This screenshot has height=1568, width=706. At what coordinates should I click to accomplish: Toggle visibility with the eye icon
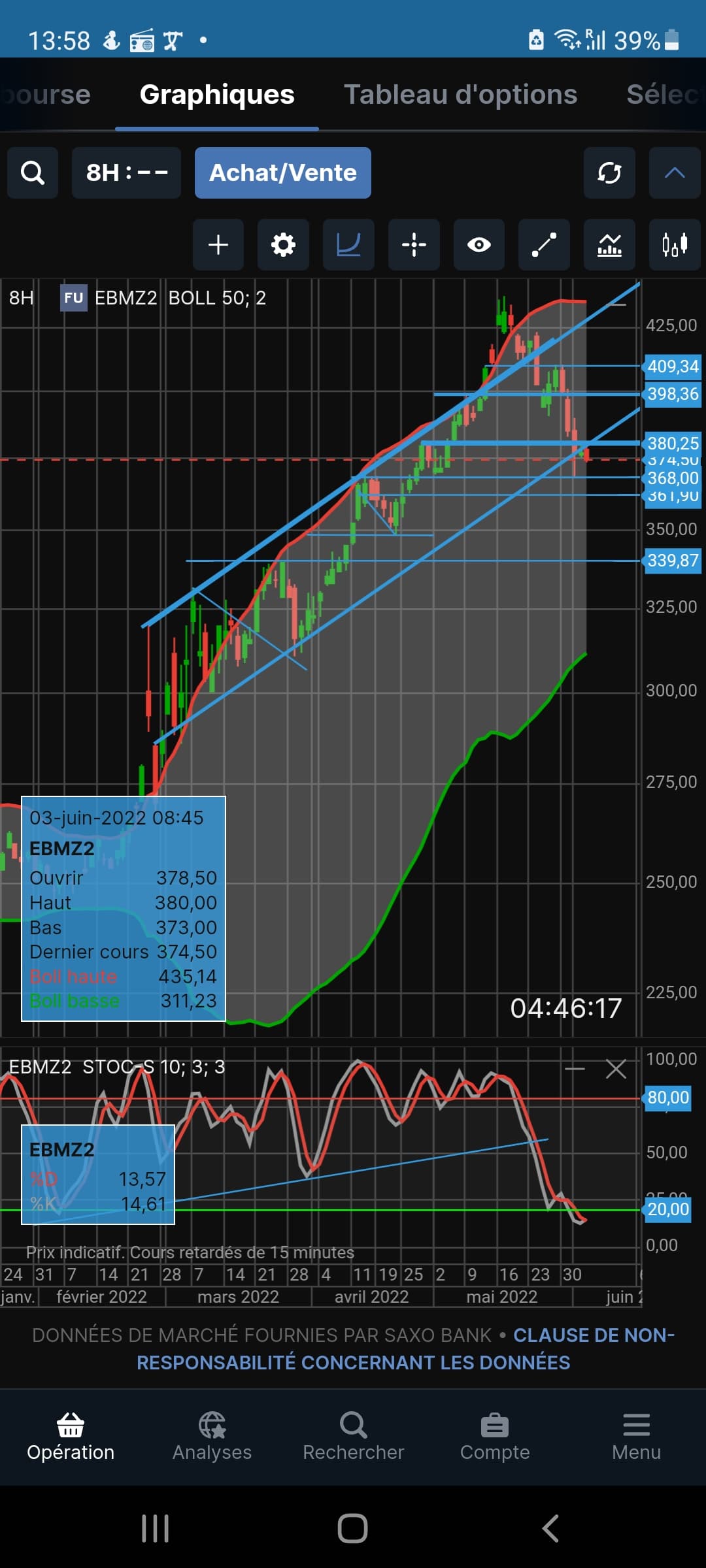(479, 245)
